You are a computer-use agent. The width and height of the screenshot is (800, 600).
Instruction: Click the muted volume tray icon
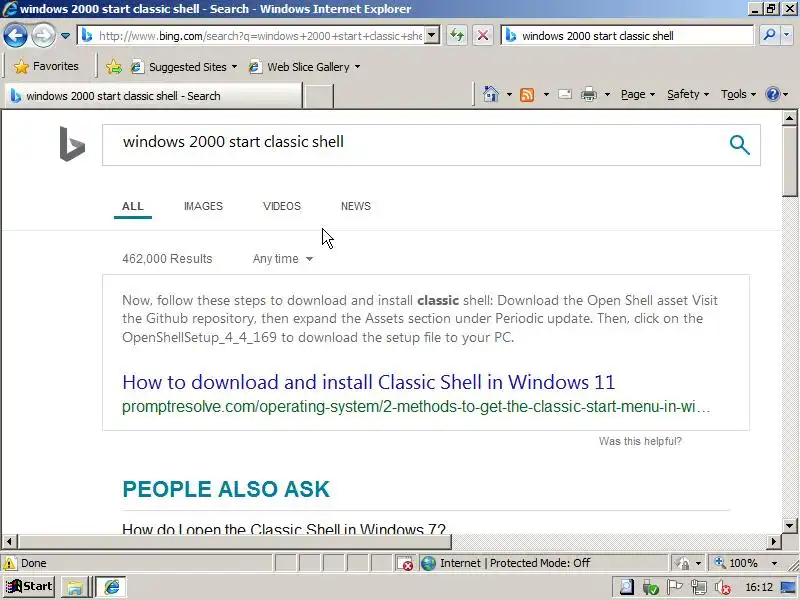(722, 587)
